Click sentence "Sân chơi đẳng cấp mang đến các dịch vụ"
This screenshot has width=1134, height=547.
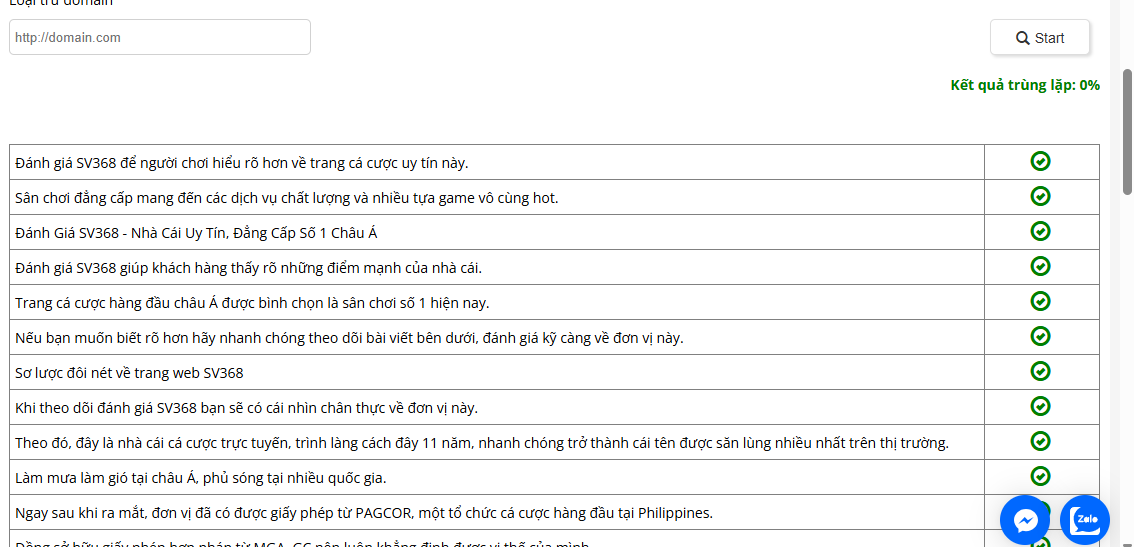(286, 198)
